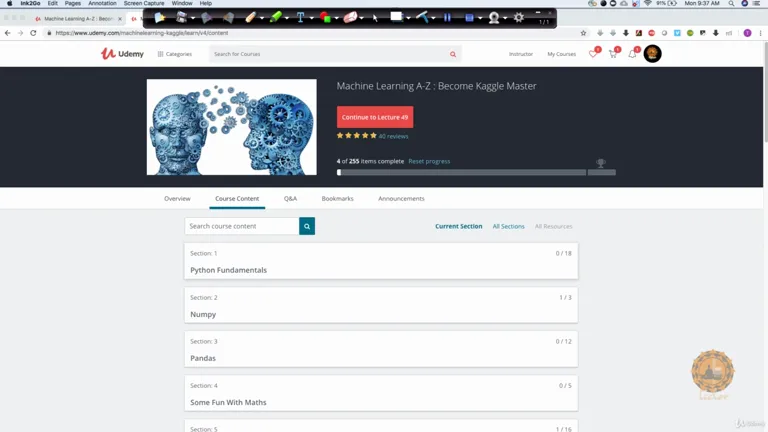Pause the screen recording
Image resolution: width=768 pixels, height=432 pixels.
click(447, 18)
